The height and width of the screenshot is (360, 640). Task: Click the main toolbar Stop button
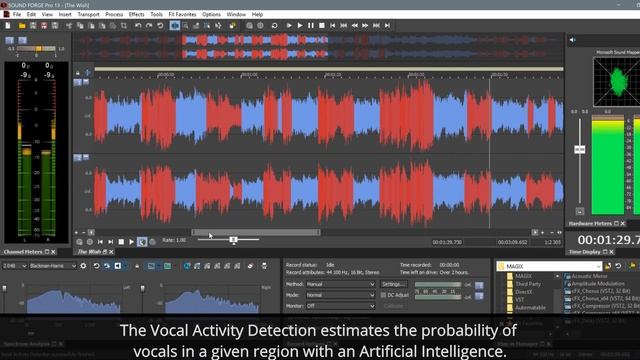click(322, 25)
